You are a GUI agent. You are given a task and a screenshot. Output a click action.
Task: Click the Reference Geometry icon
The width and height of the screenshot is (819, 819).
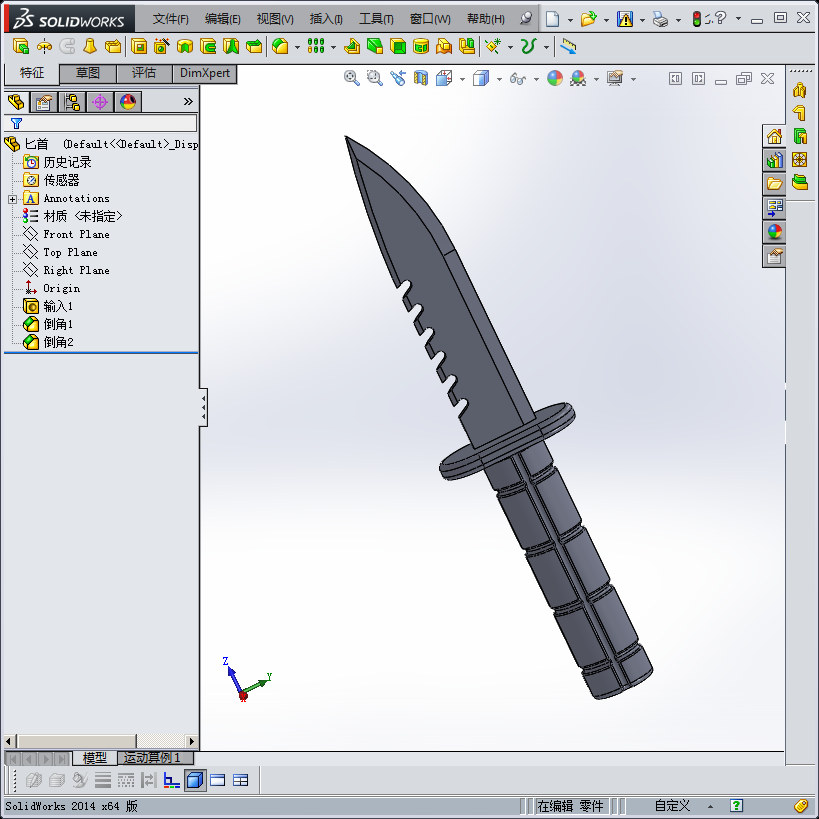click(493, 46)
